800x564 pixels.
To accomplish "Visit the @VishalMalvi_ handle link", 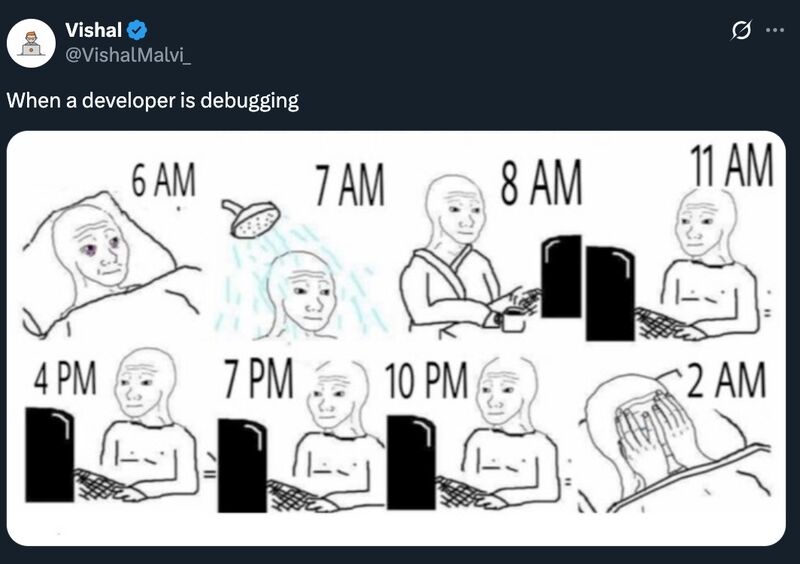I will tap(128, 54).
